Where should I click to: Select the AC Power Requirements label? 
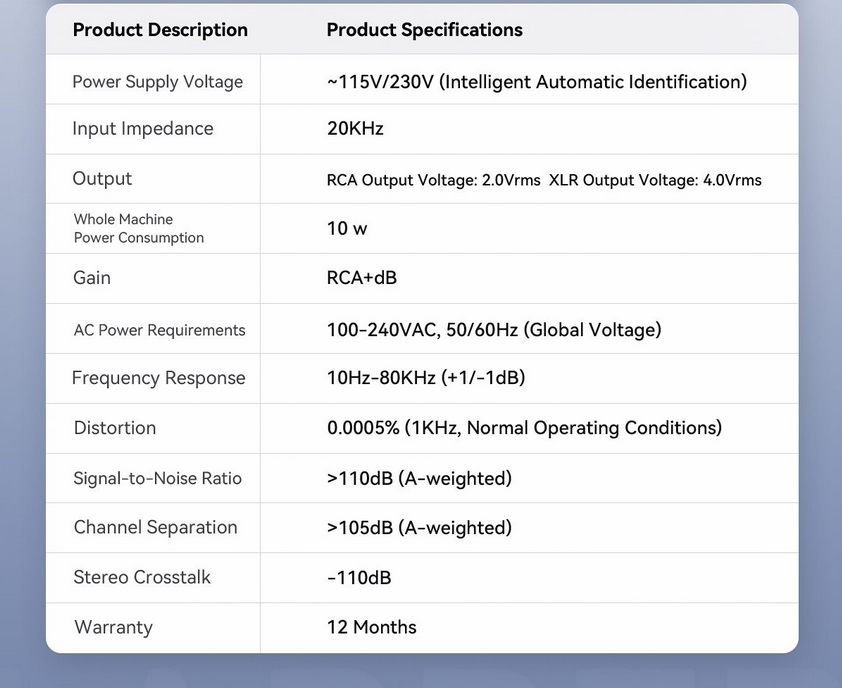pyautogui.click(x=159, y=330)
